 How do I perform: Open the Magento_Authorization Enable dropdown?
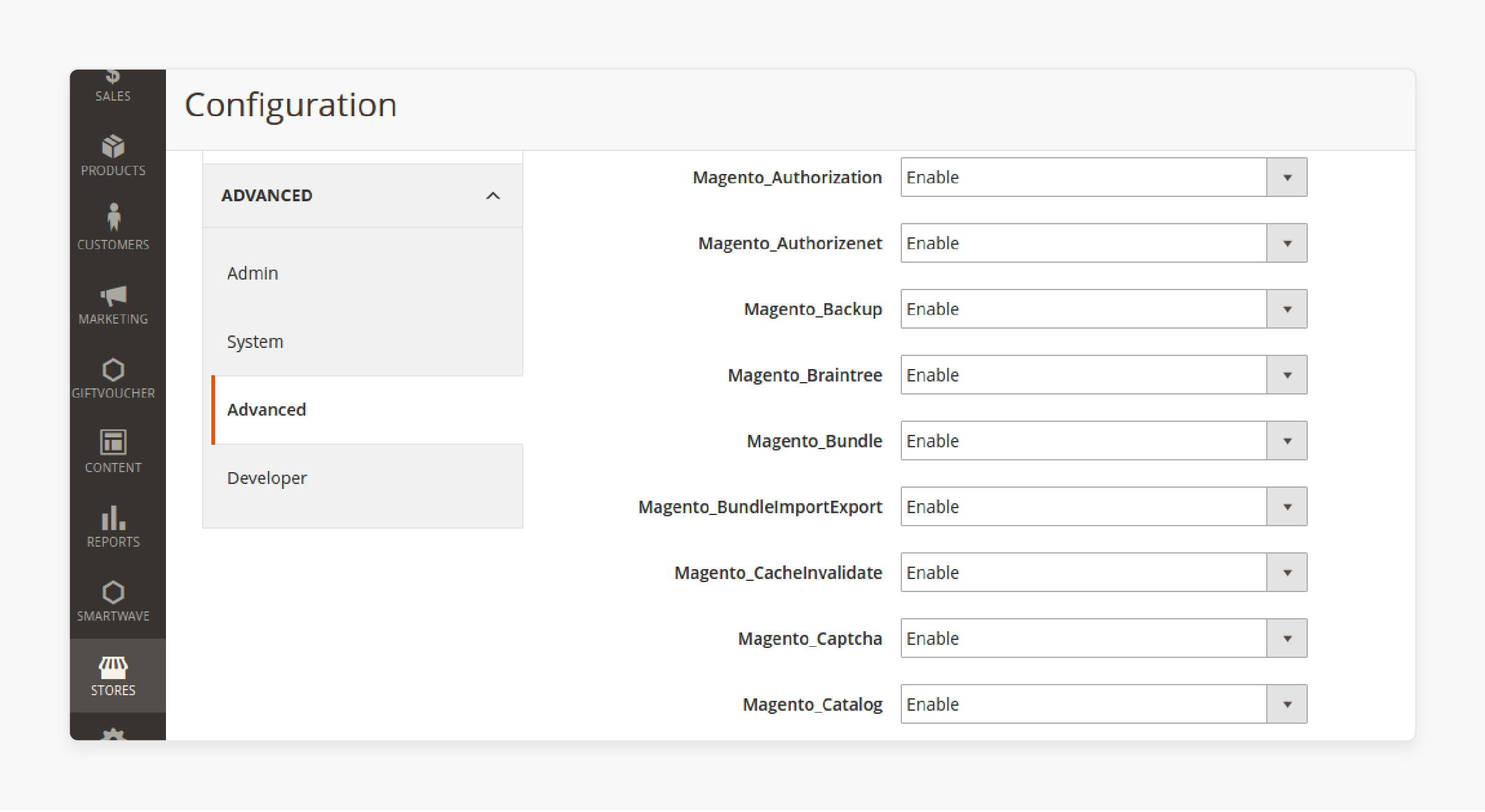[1104, 178]
